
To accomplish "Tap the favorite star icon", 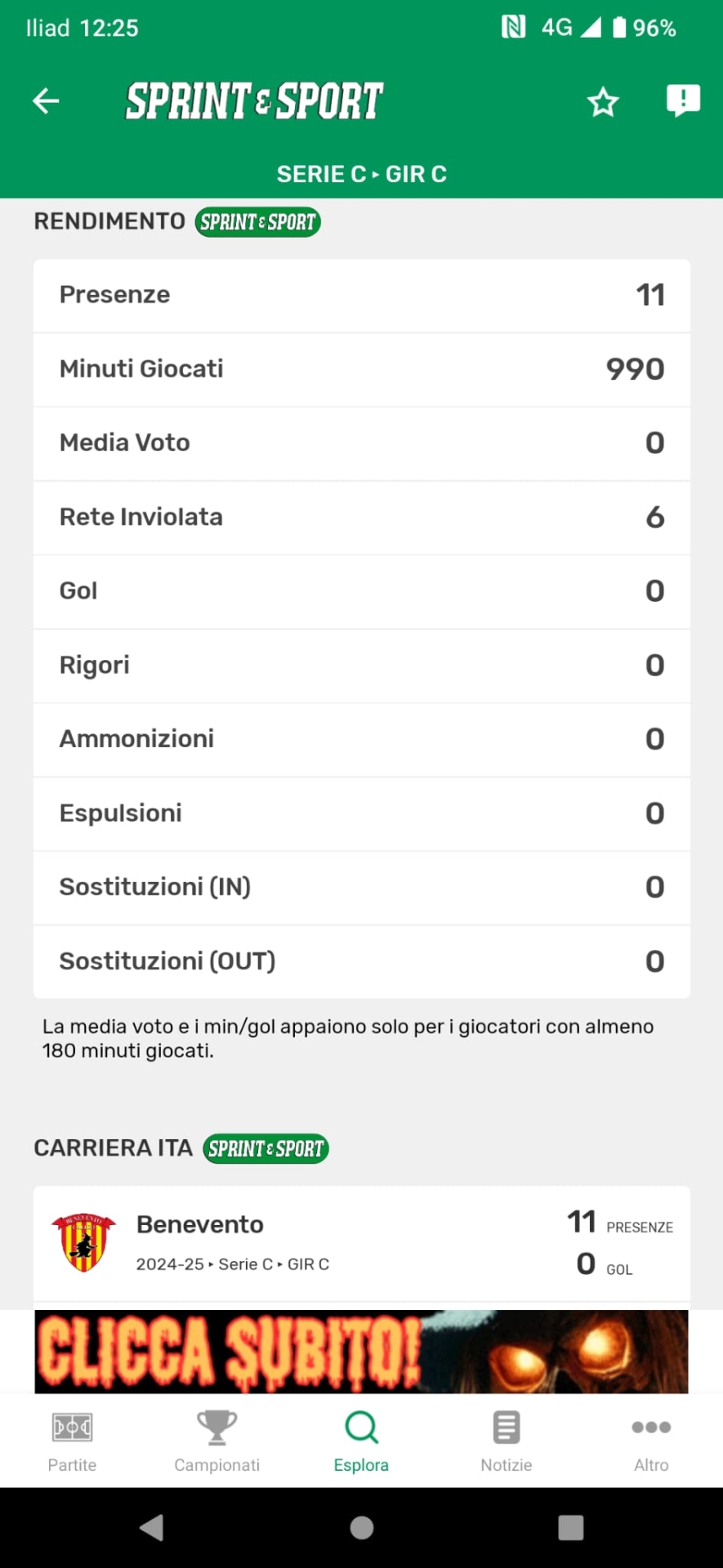I will click(x=603, y=102).
